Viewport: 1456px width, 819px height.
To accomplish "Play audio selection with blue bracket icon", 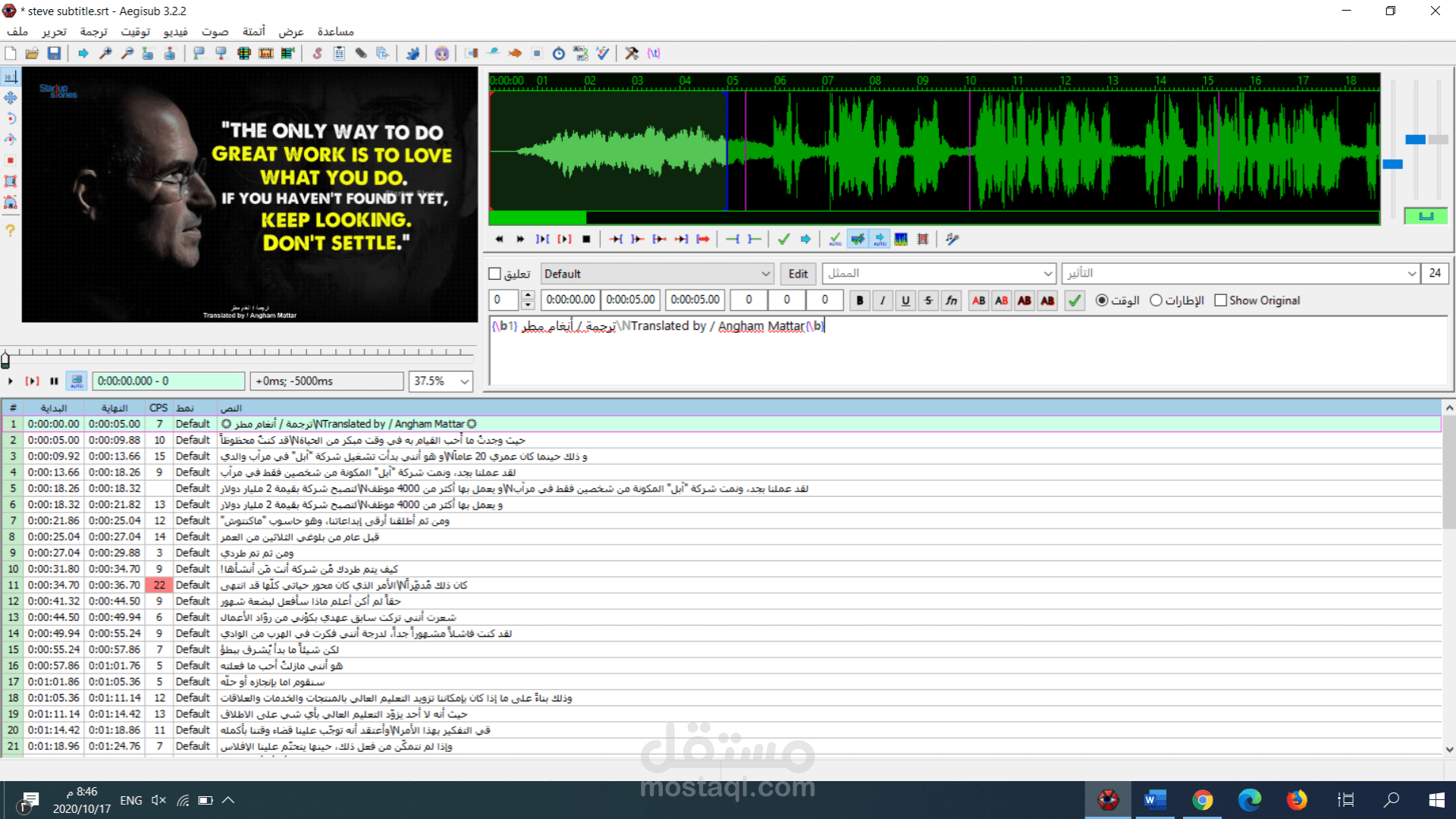I will [543, 239].
